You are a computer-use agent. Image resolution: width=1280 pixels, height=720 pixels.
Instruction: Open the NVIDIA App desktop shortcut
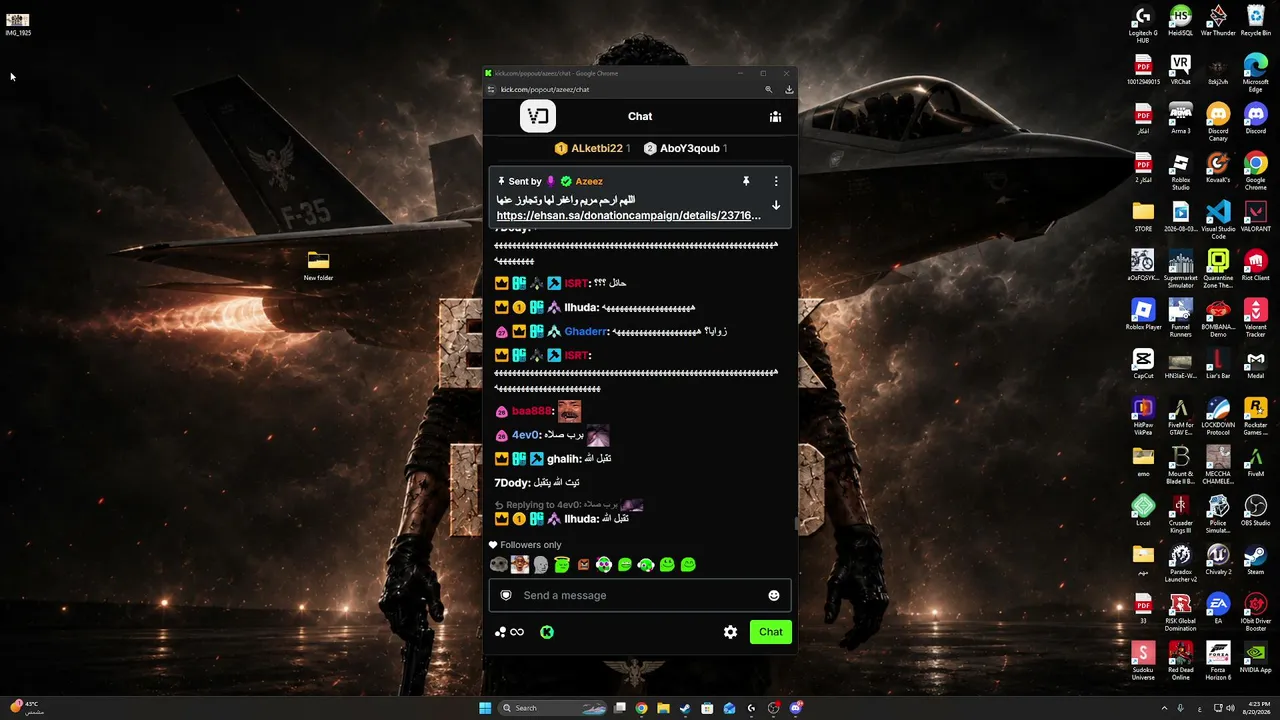pyautogui.click(x=1256, y=657)
